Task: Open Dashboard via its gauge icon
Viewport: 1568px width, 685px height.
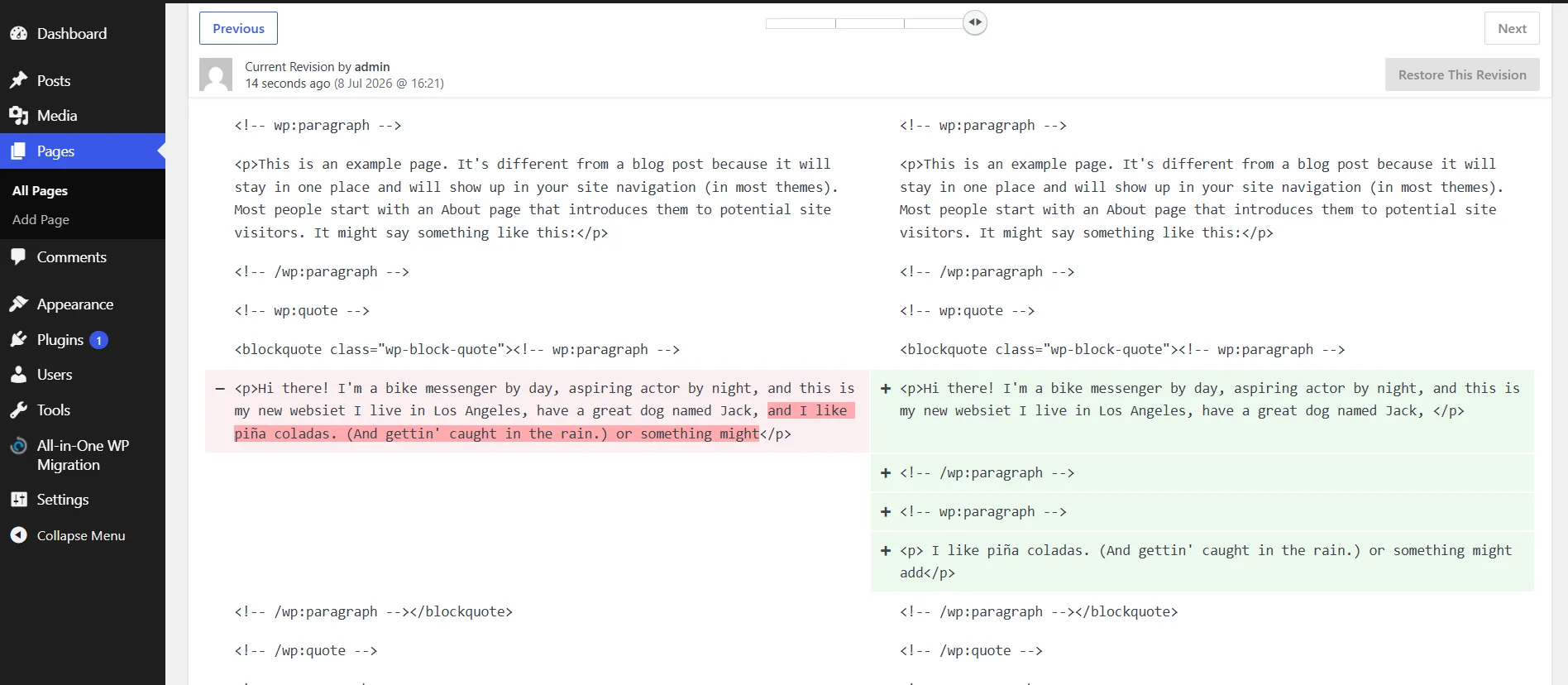Action: pyautogui.click(x=18, y=34)
